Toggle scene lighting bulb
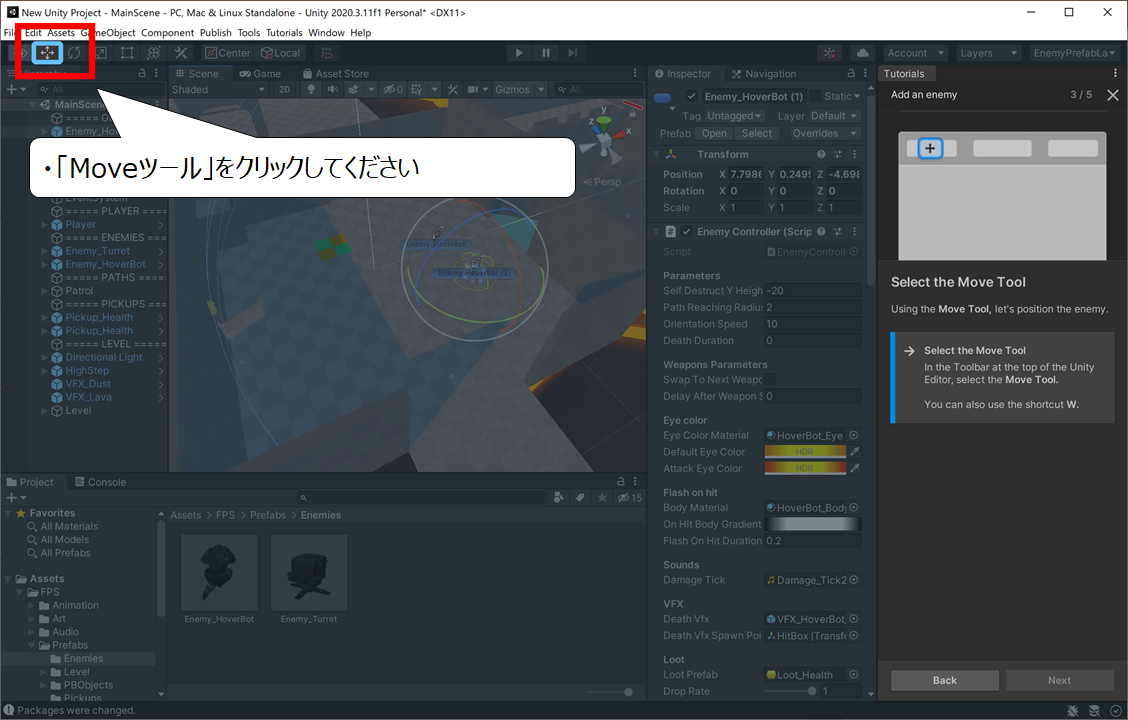Viewport: 1128px width, 720px height. 311,89
